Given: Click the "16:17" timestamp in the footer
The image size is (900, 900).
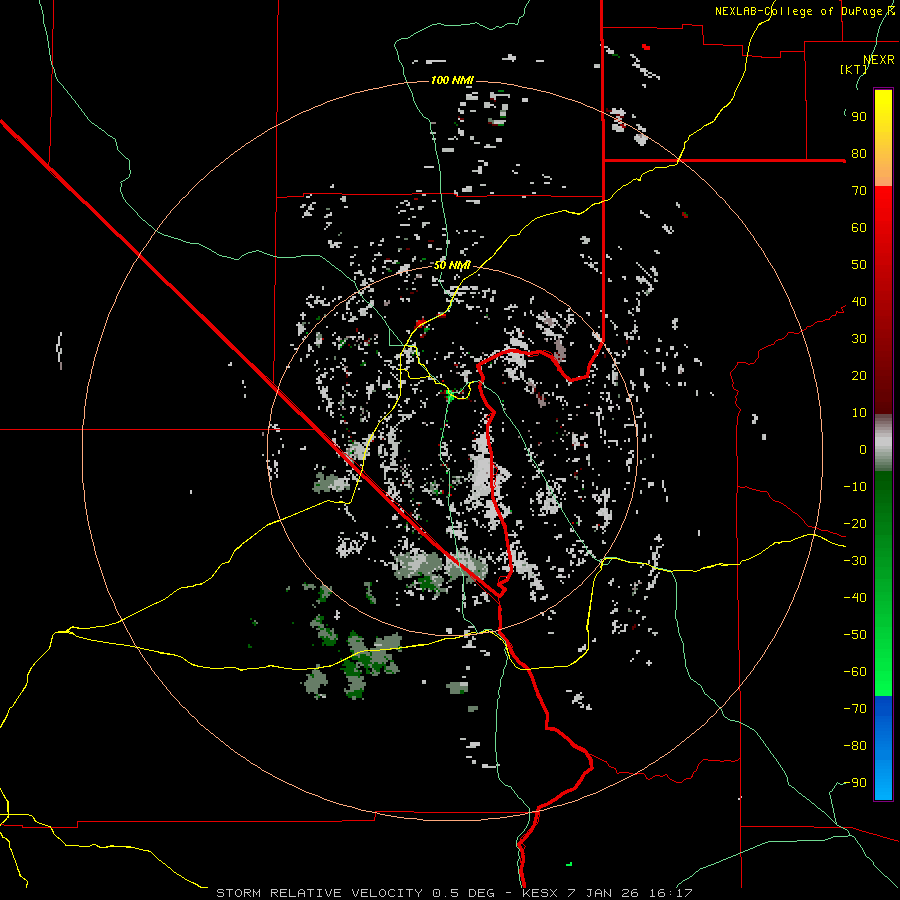Looking at the screenshot, I should 670,893.
